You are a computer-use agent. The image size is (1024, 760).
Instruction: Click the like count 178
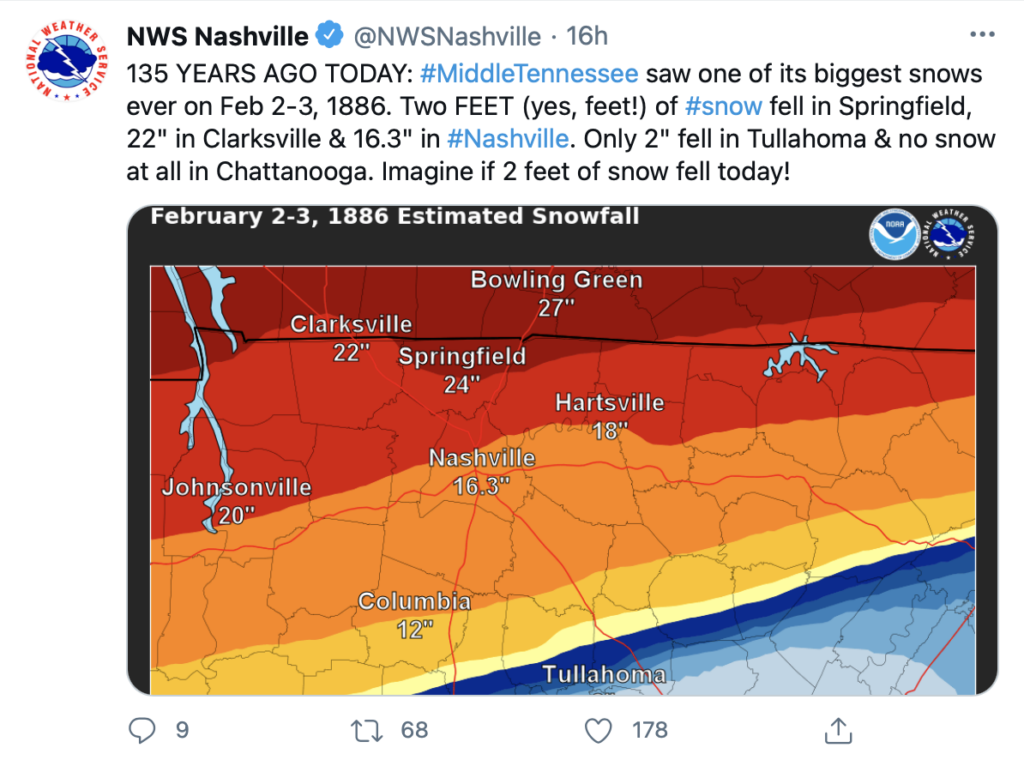(650, 730)
